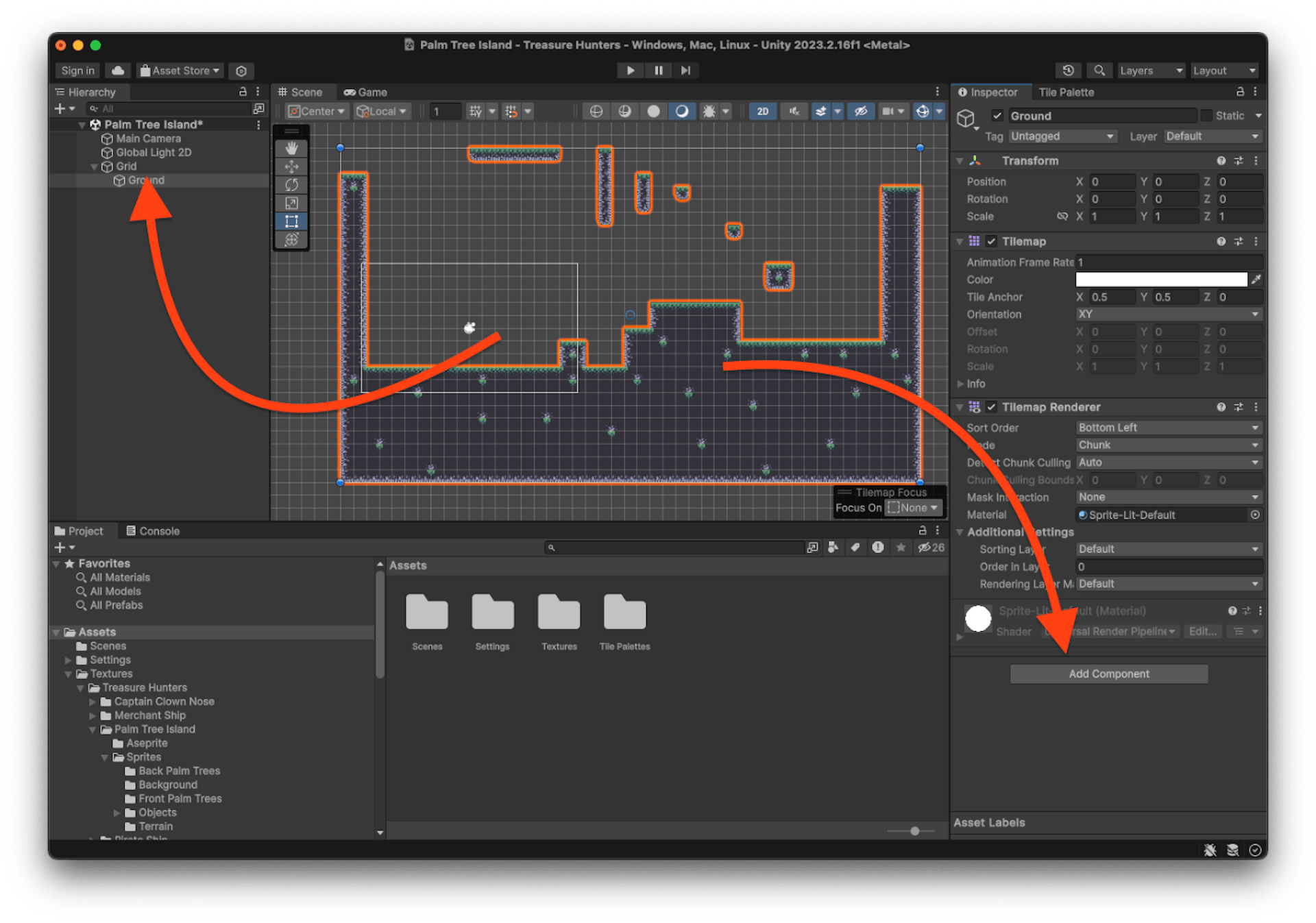The width and height of the screenshot is (1316, 923).
Task: Open the Layers dropdown near the top right
Action: [1151, 71]
